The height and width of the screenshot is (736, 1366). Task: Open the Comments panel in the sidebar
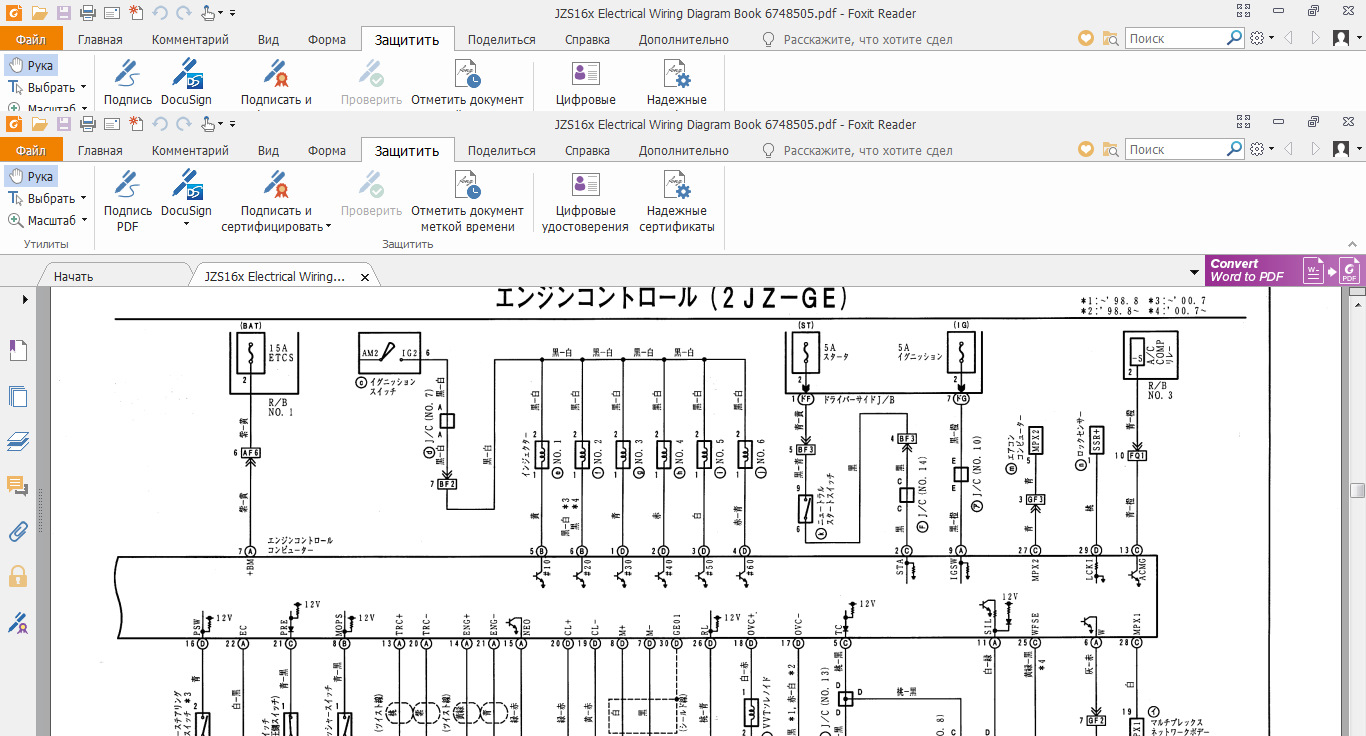coord(18,486)
